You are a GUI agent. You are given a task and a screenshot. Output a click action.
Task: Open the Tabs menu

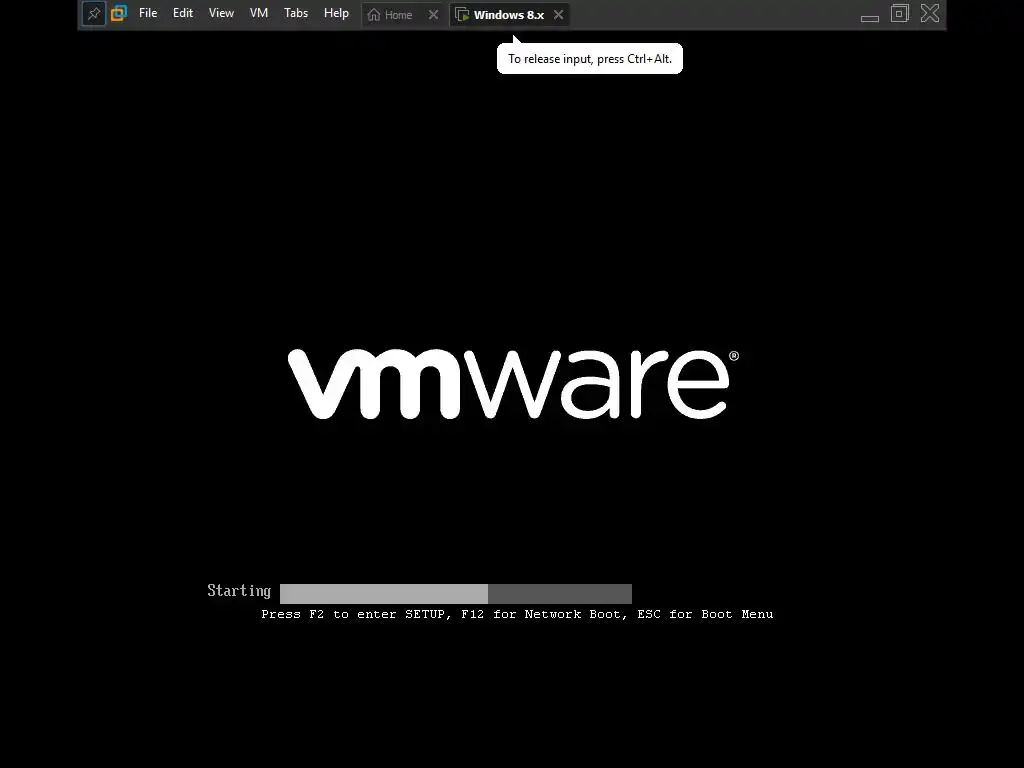[x=296, y=13]
